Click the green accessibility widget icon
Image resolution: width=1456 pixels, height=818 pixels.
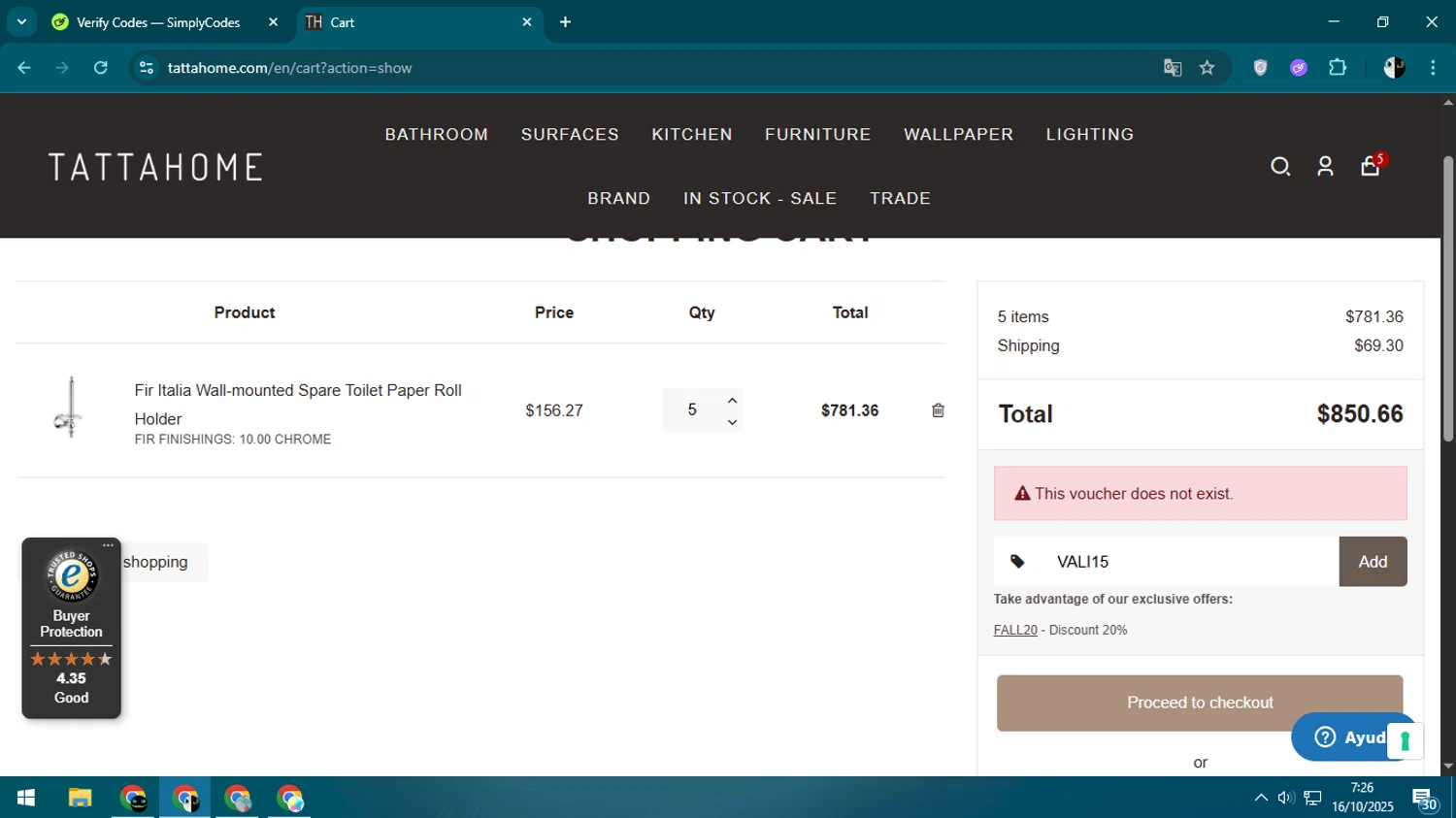1405,742
